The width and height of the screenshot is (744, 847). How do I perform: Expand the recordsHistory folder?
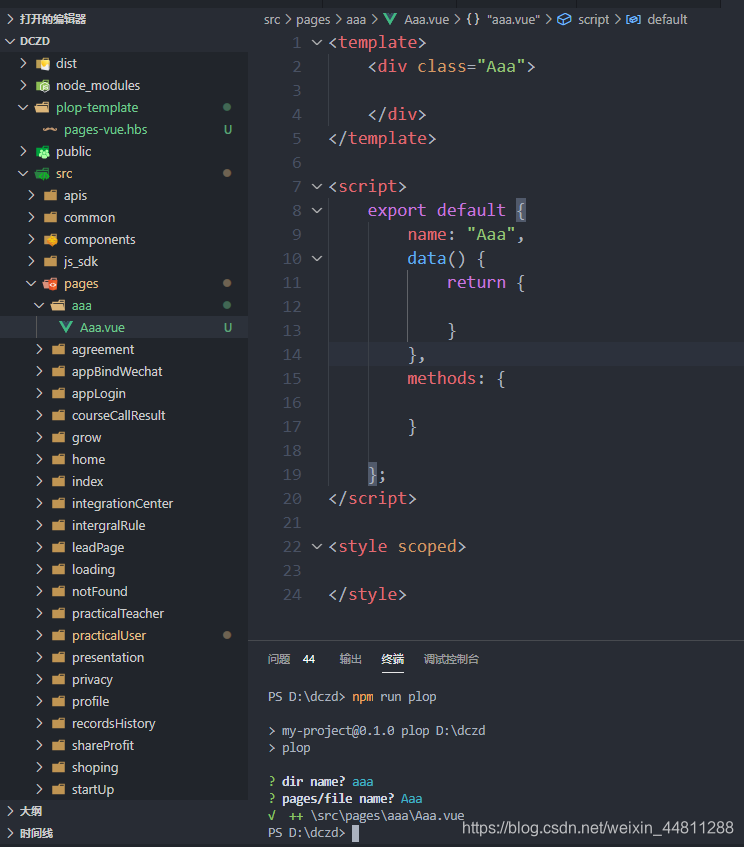[39, 723]
